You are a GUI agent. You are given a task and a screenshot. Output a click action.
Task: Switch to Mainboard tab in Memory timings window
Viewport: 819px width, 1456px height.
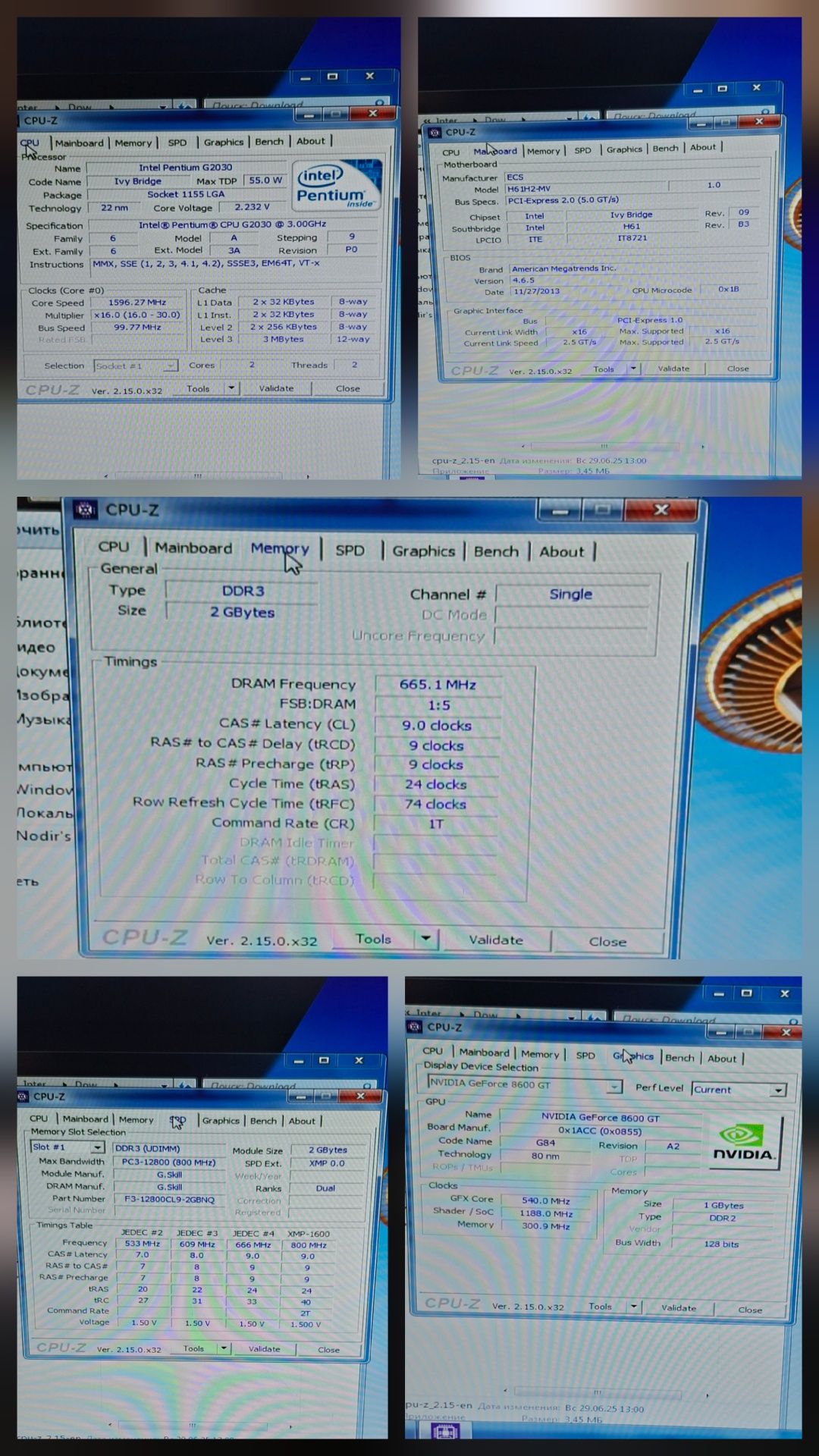[x=193, y=548]
